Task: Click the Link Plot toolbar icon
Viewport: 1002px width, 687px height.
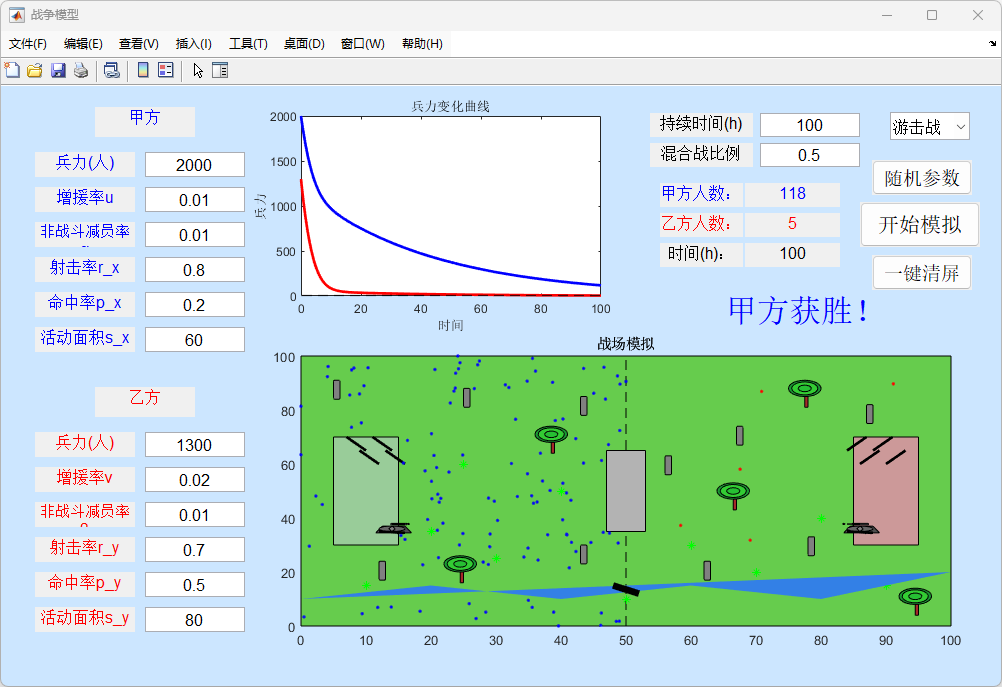Action: (x=111, y=70)
